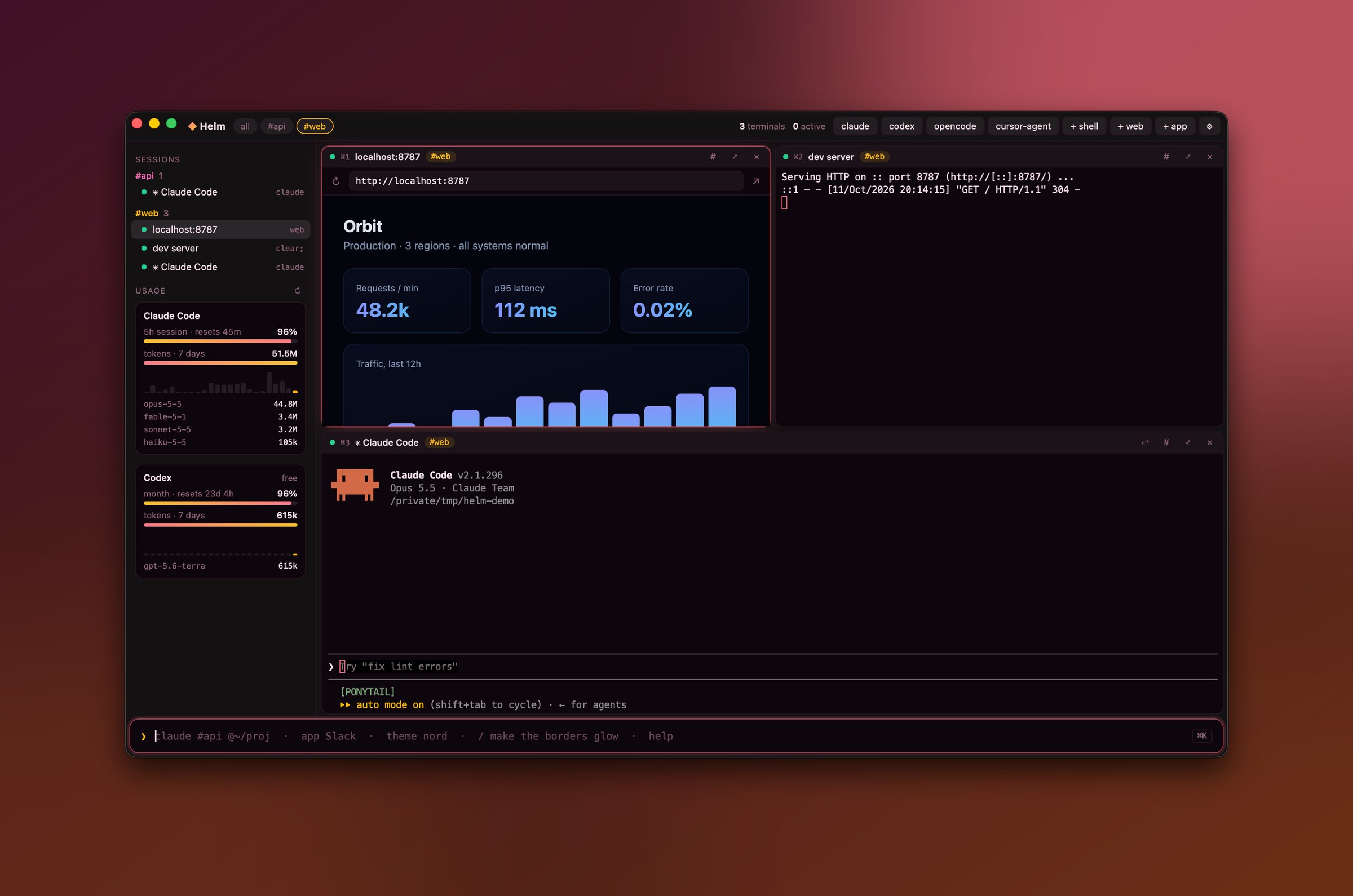Maximize the Claude Code #3 pane
The height and width of the screenshot is (896, 1353).
click(1188, 442)
